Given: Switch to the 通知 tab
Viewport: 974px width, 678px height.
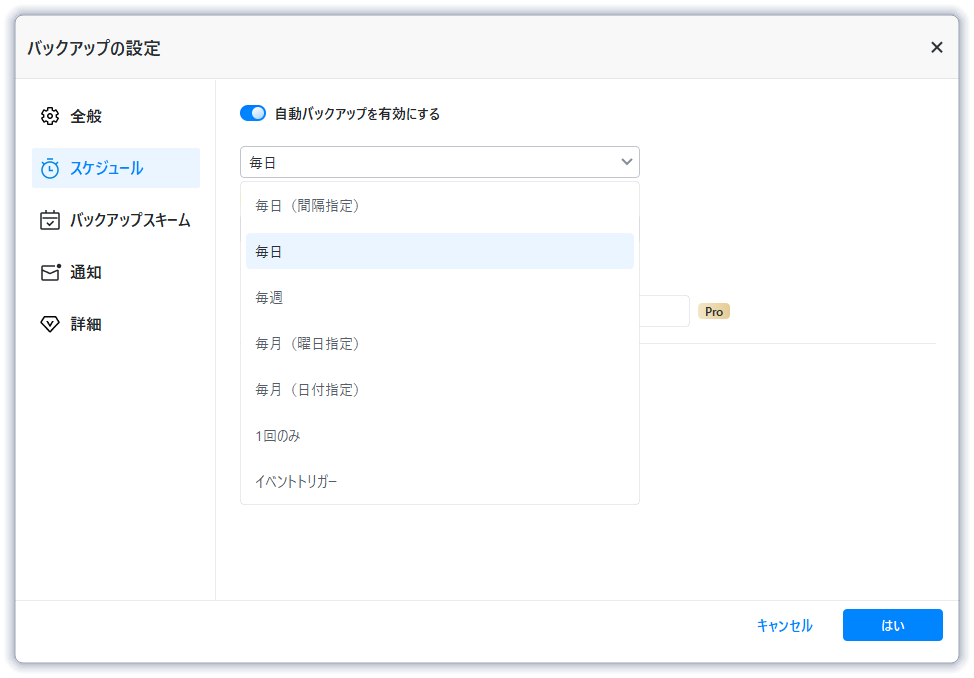Looking at the screenshot, I should [x=86, y=272].
